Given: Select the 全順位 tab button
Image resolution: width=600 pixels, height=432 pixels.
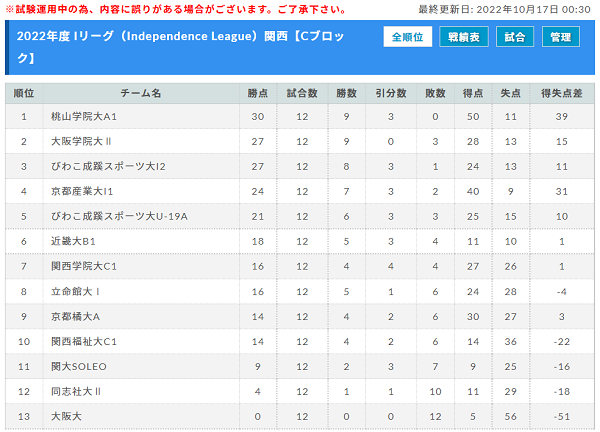Looking at the screenshot, I should tap(408, 37).
